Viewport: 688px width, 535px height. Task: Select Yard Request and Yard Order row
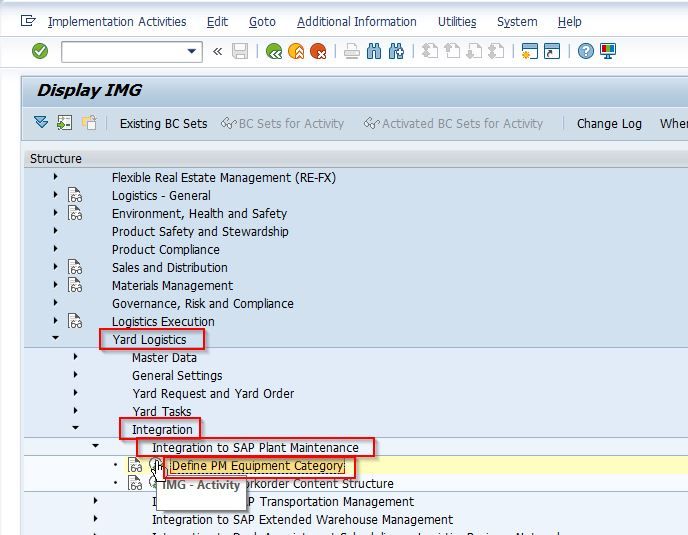pos(213,394)
